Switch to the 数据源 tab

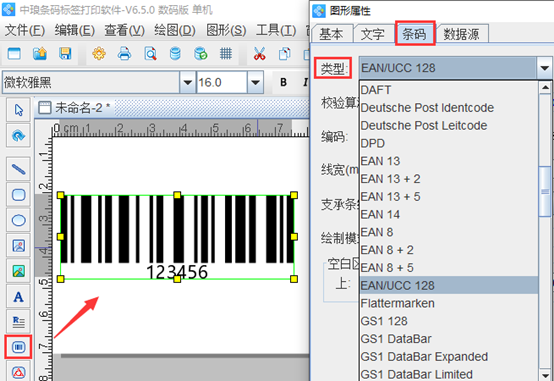[461, 34]
